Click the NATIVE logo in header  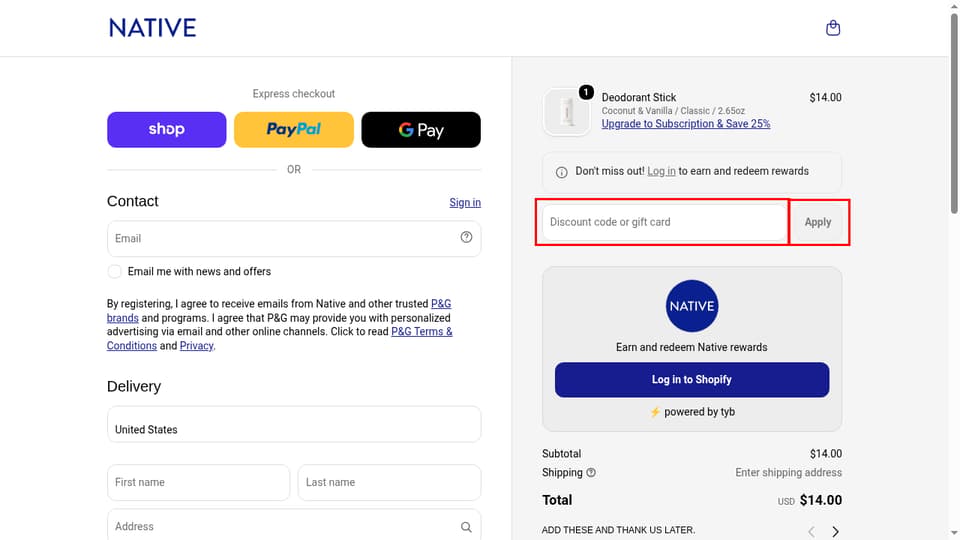pos(152,28)
